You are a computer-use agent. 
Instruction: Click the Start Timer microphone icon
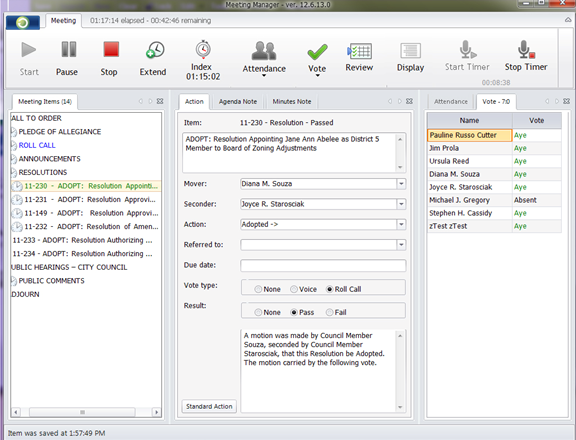pyautogui.click(x=467, y=50)
